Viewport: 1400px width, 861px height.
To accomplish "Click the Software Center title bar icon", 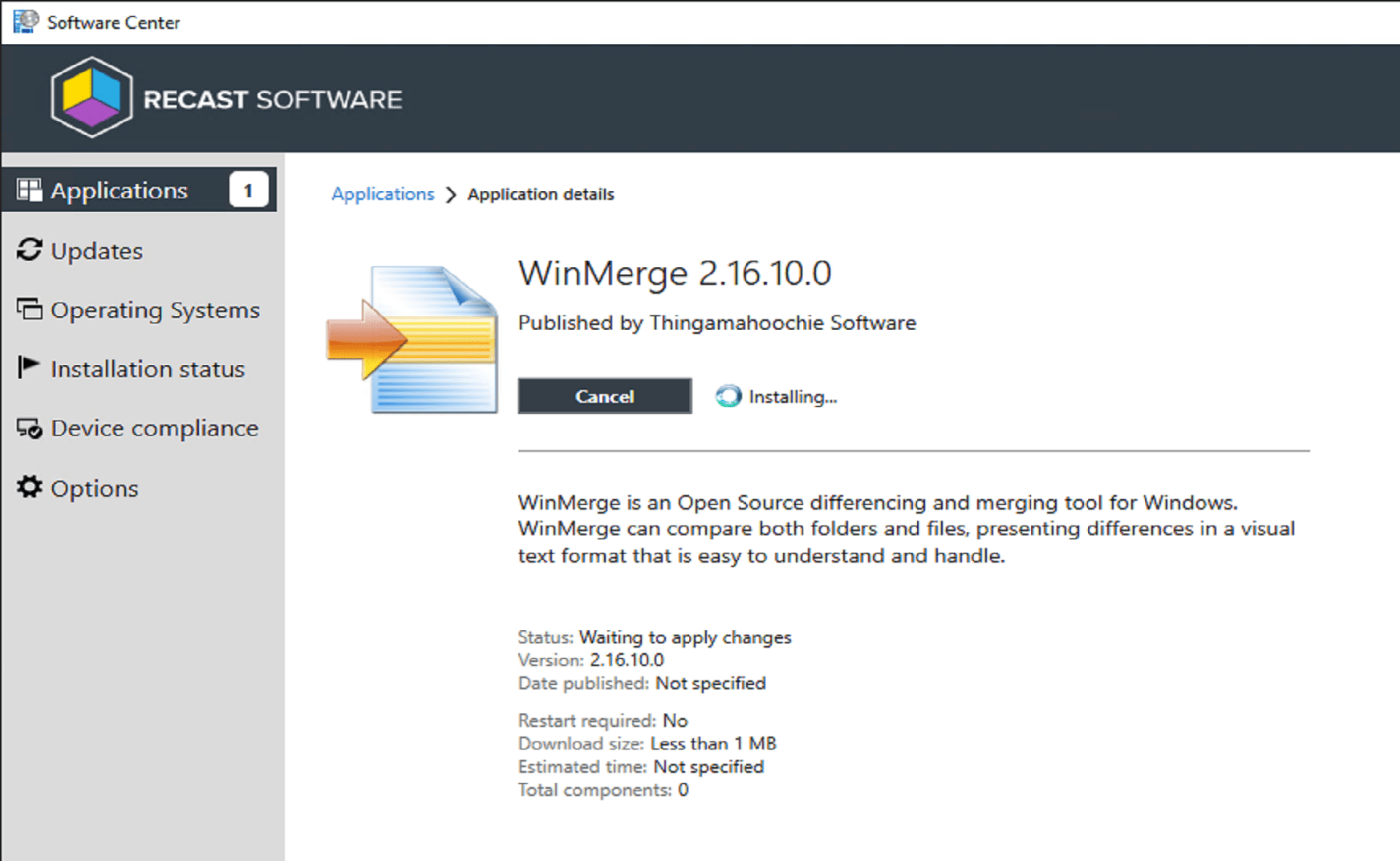I will coord(25,22).
